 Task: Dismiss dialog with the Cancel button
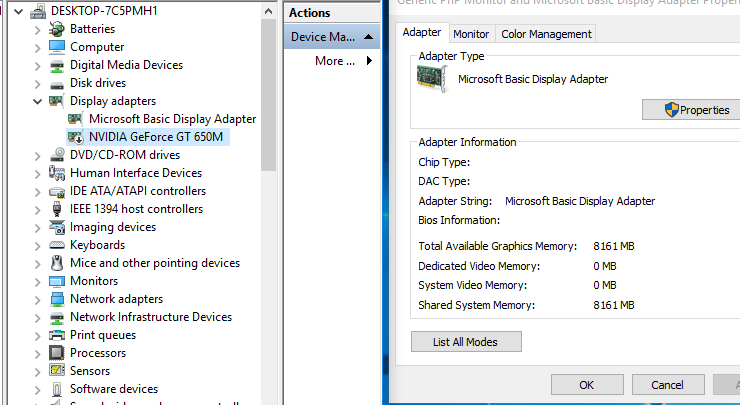[668, 385]
